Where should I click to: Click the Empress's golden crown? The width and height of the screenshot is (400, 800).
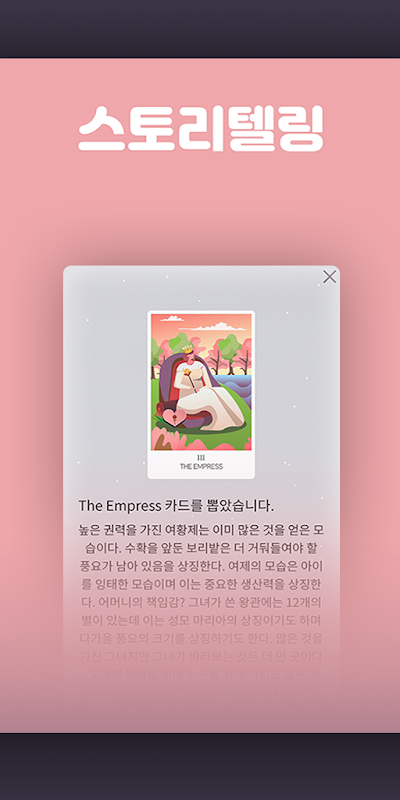coord(188,350)
